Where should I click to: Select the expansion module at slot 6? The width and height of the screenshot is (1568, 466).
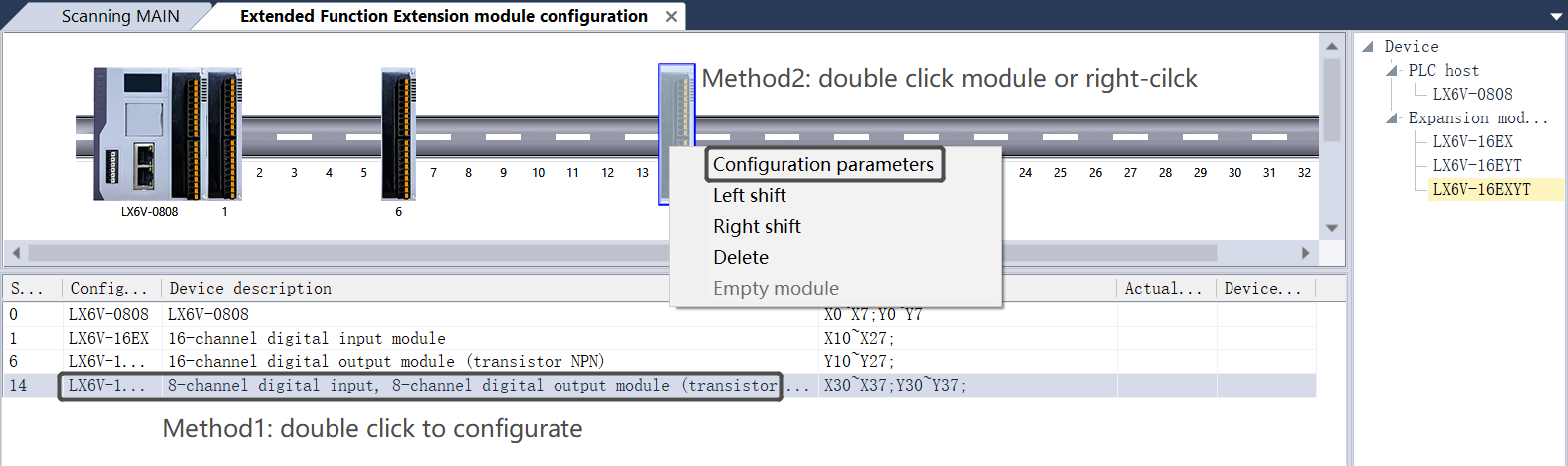pos(398,134)
